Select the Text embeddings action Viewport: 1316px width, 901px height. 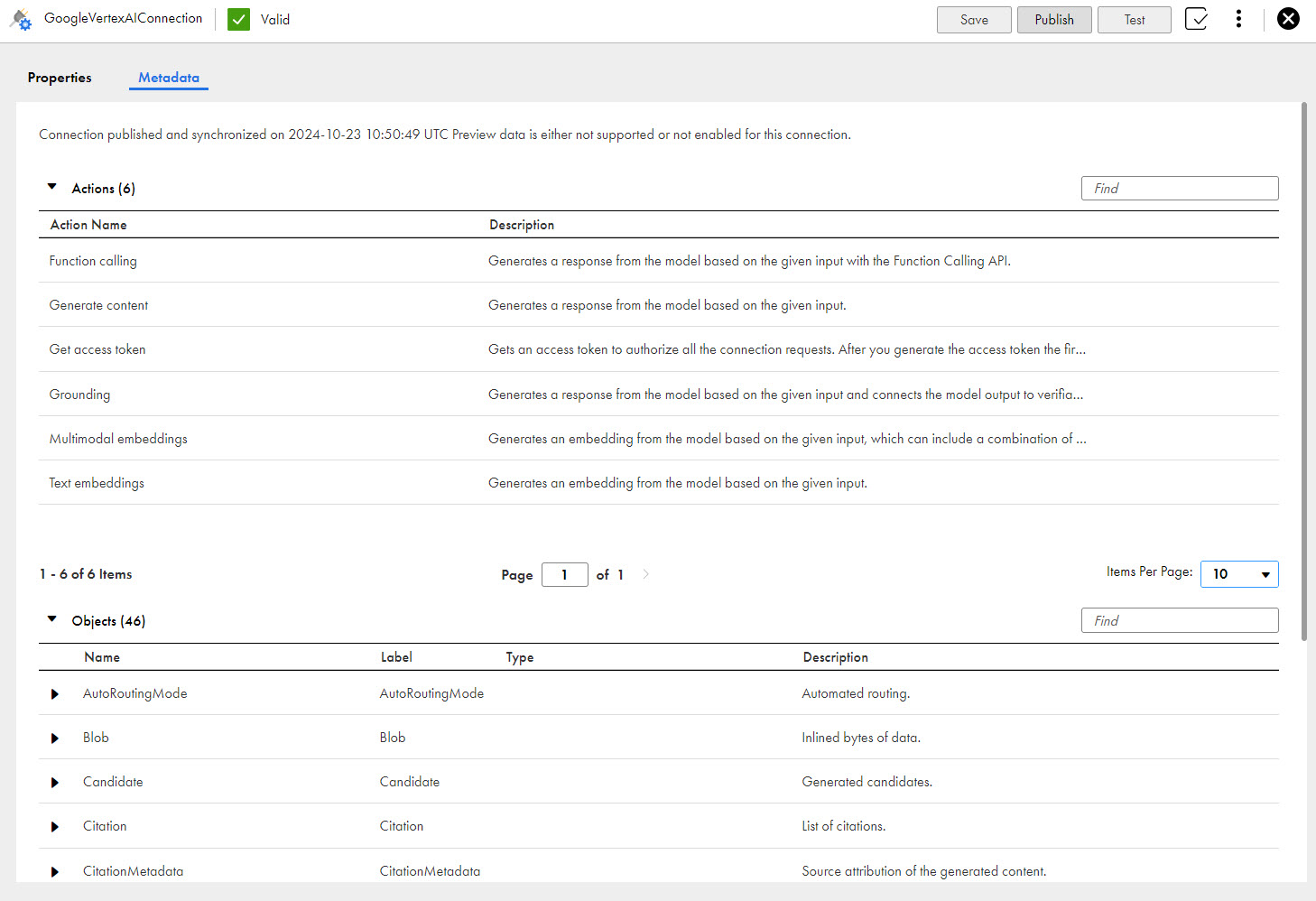97,483
